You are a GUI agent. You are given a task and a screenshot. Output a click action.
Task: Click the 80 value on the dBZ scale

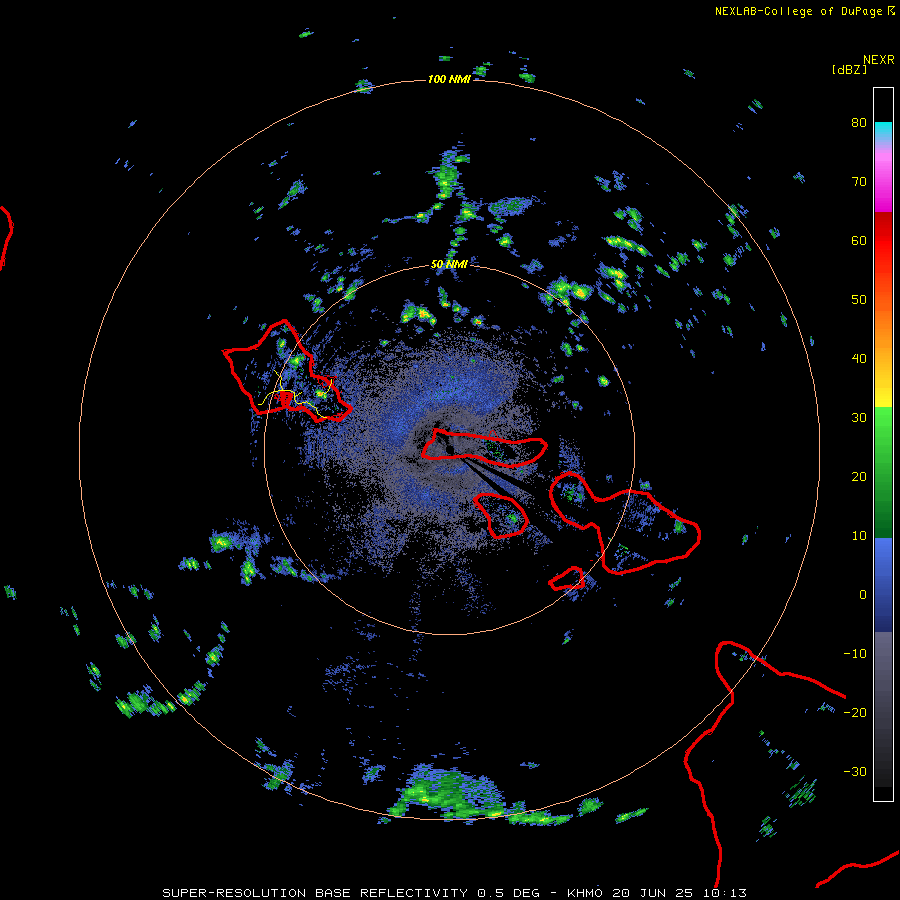click(x=859, y=123)
